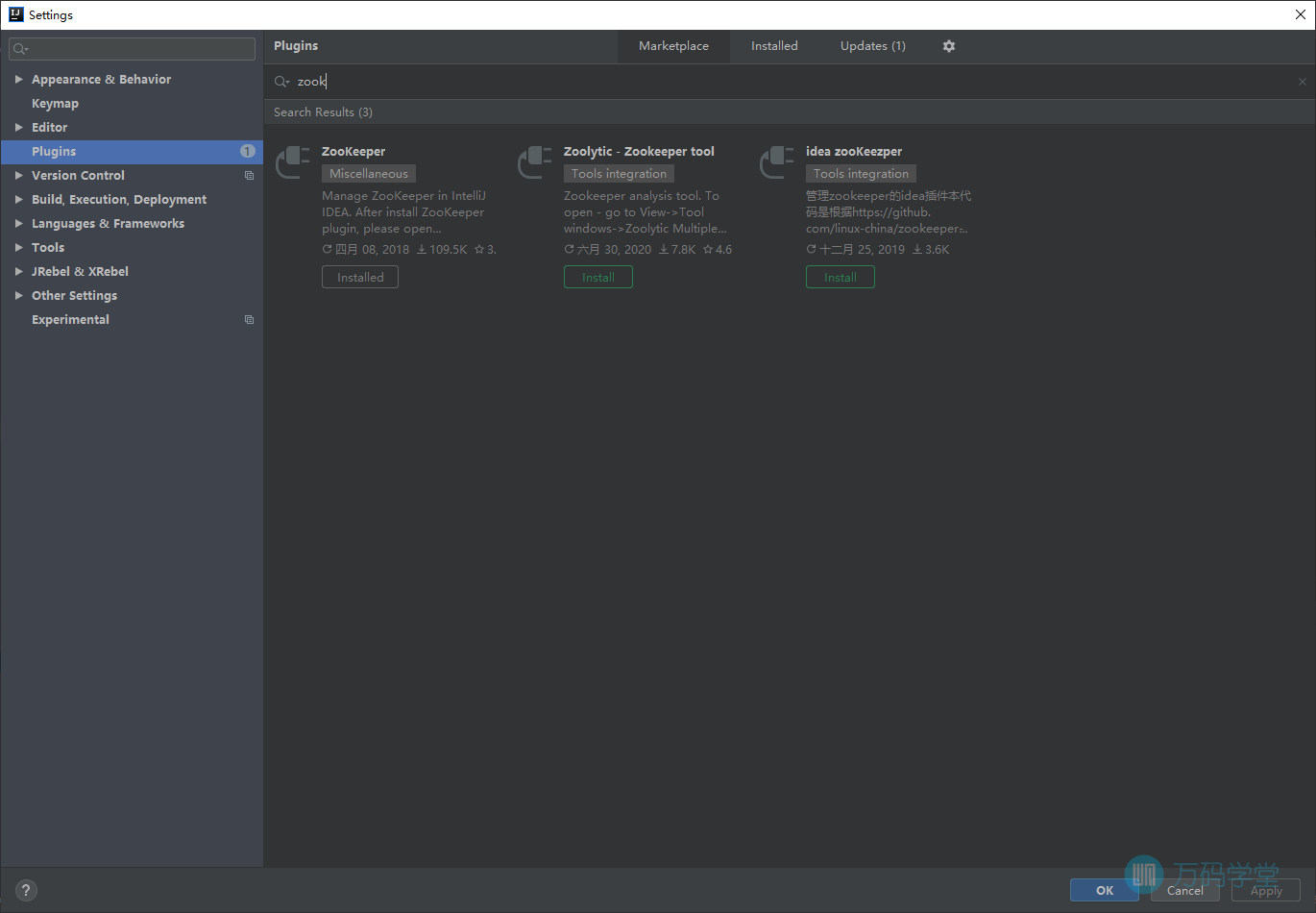
Task: Expand Languages & Frameworks
Action: (18, 223)
